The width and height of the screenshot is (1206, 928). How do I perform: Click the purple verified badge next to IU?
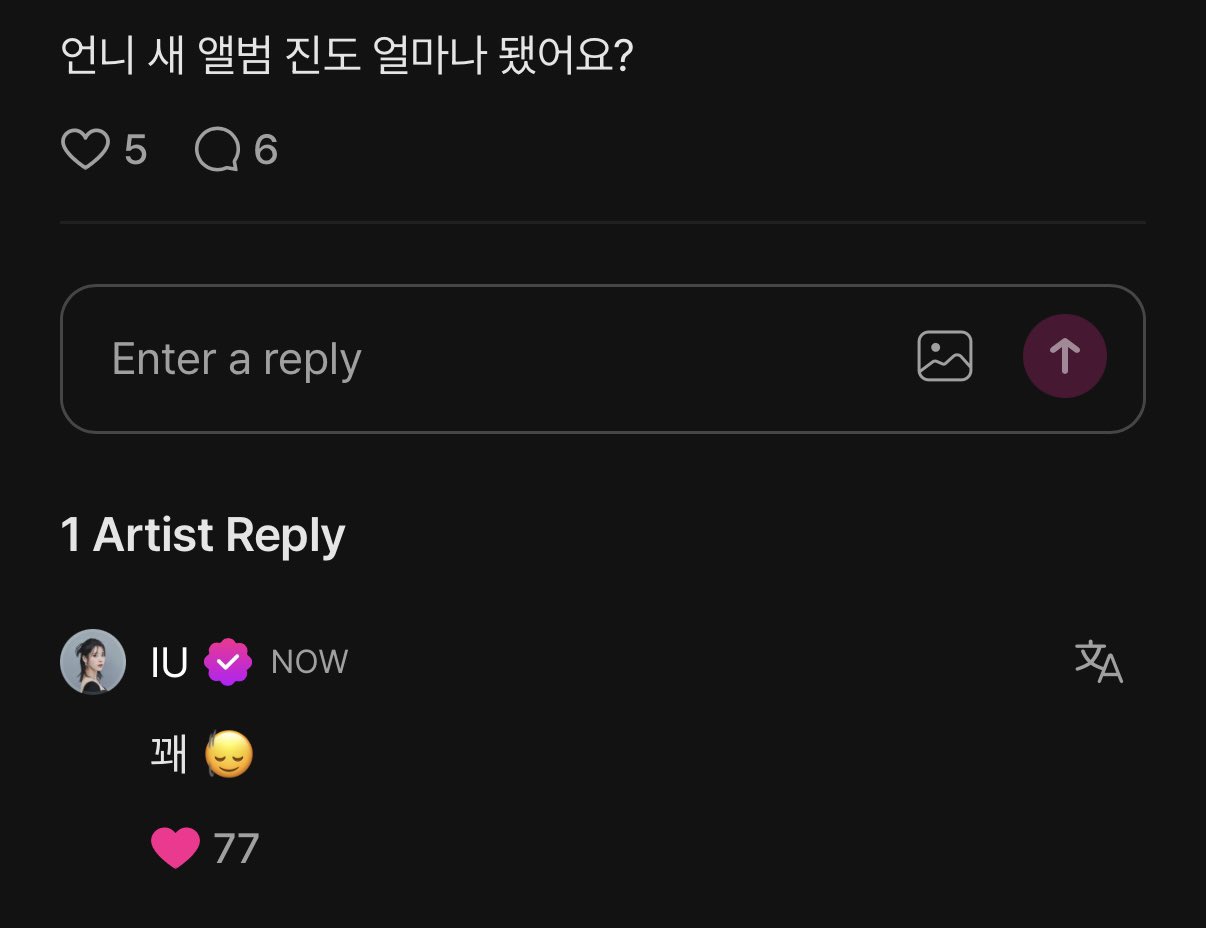[x=228, y=662]
